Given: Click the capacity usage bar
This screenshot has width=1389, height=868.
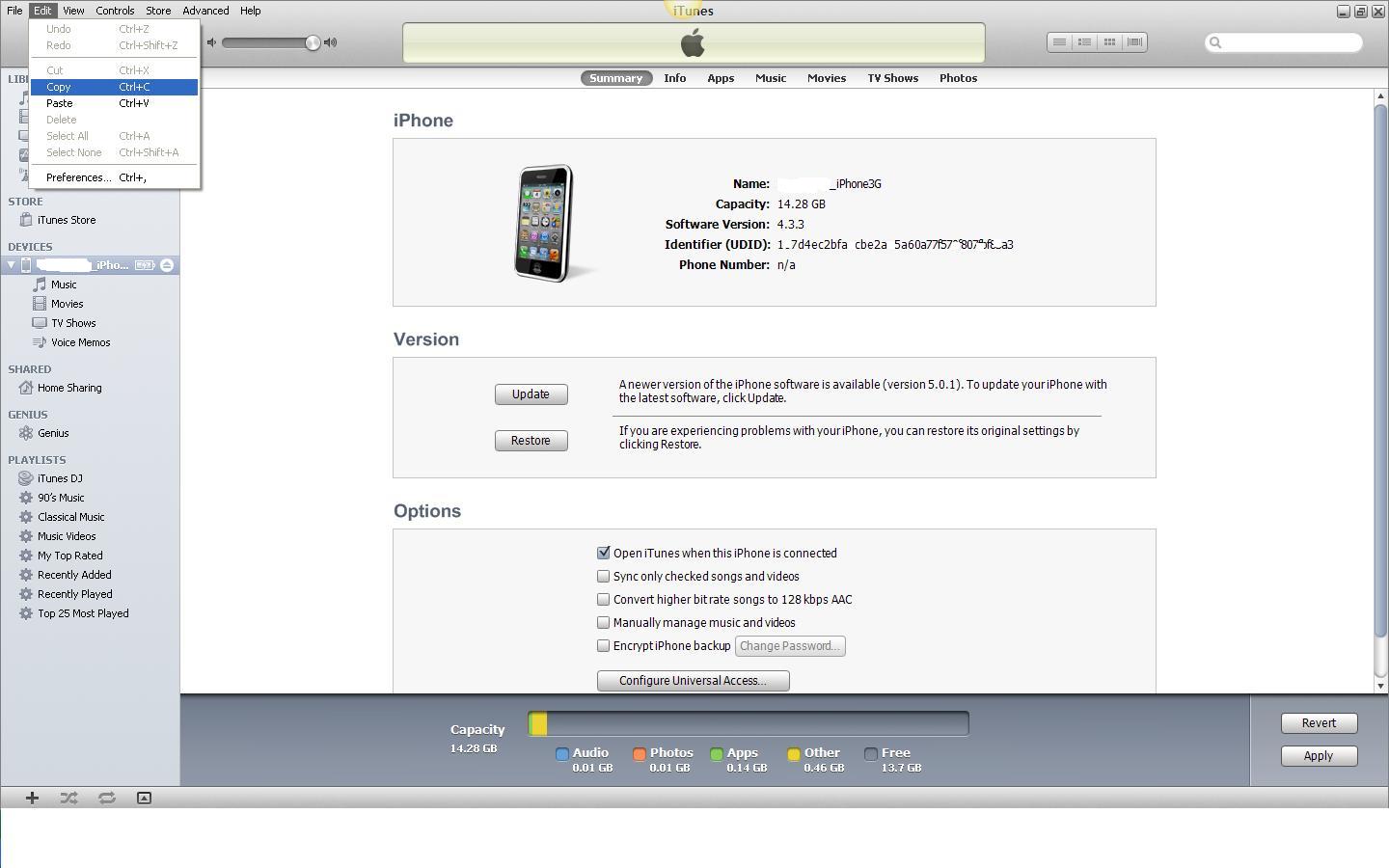Looking at the screenshot, I should click(x=749, y=724).
